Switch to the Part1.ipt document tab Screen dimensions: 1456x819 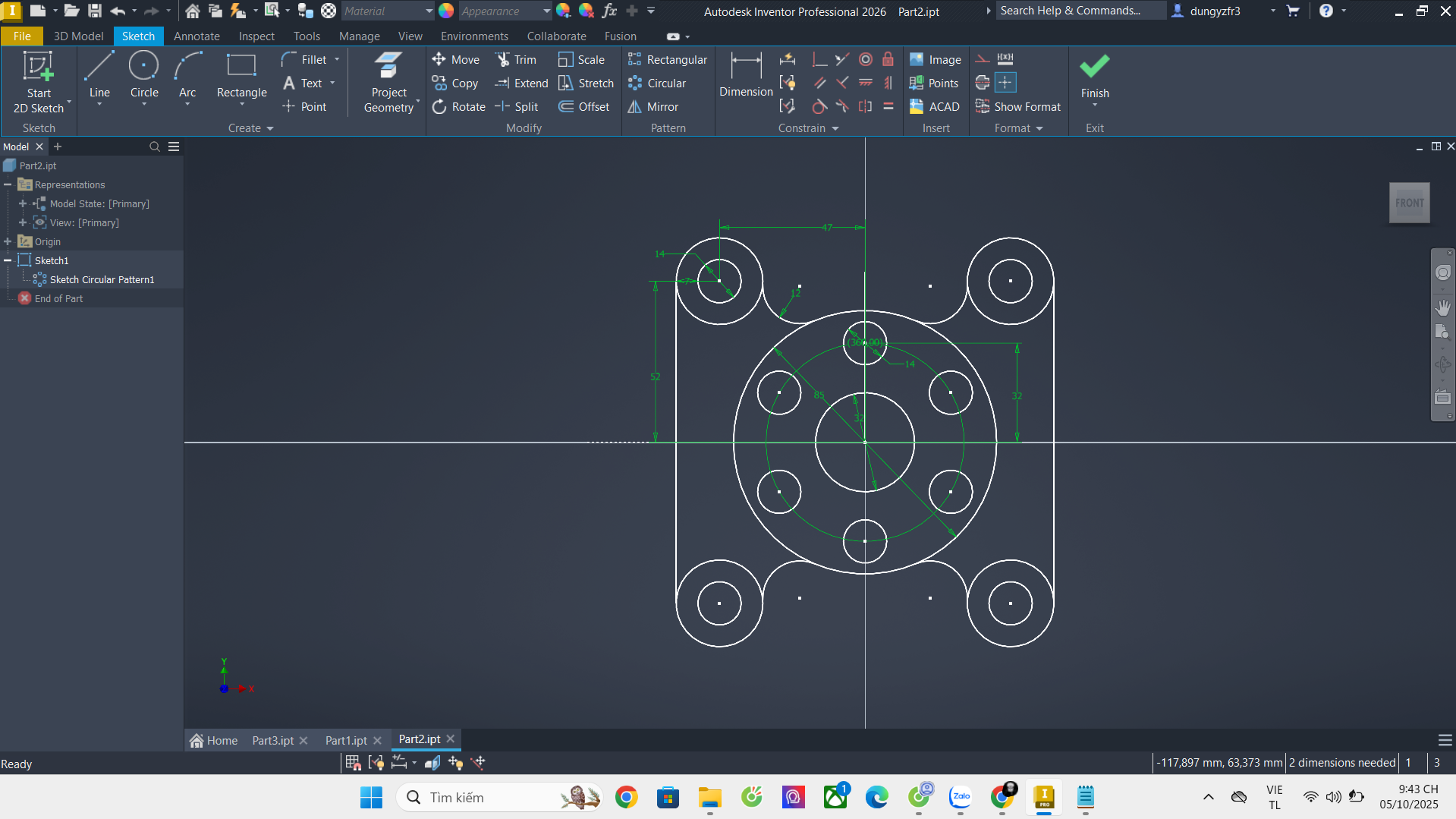(346, 740)
